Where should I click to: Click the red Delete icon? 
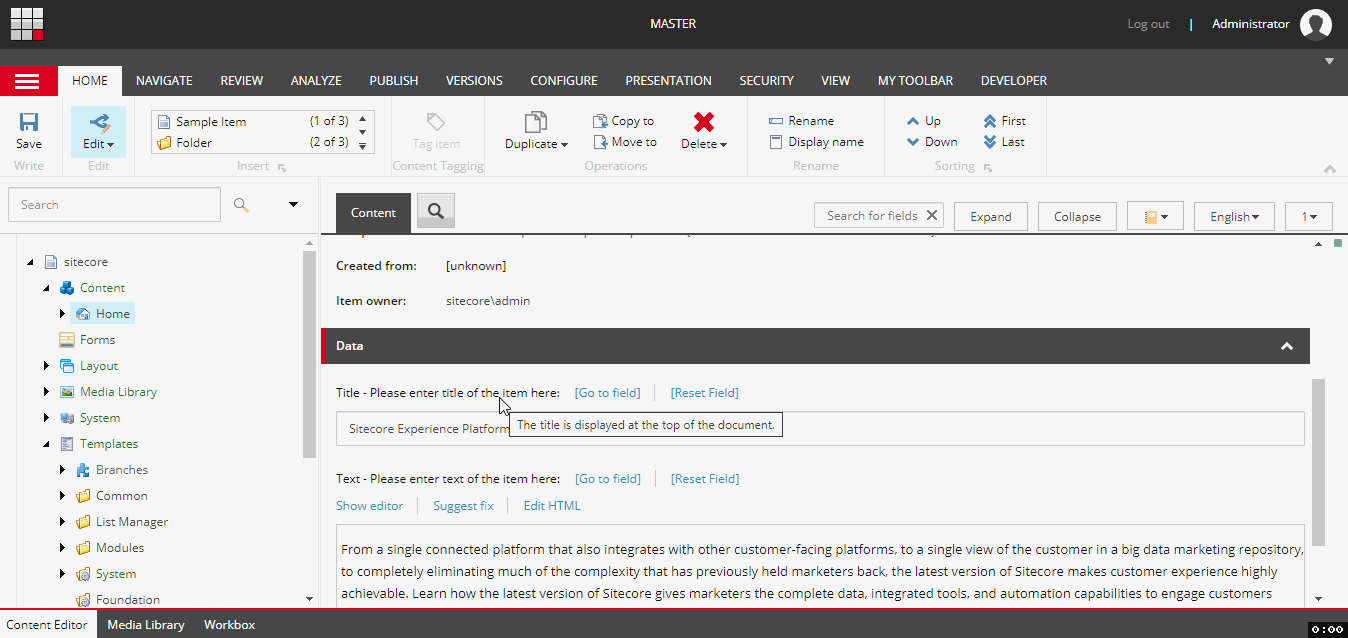(704, 122)
